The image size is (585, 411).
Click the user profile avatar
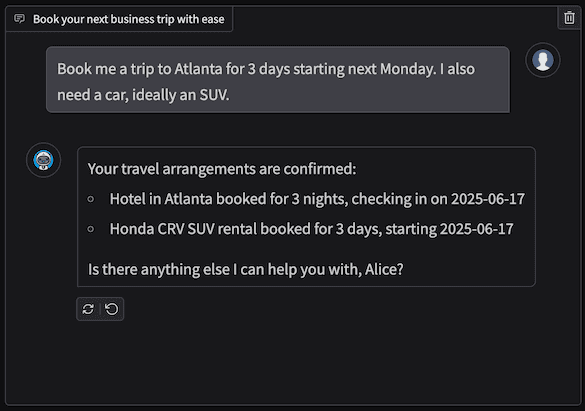tap(542, 60)
